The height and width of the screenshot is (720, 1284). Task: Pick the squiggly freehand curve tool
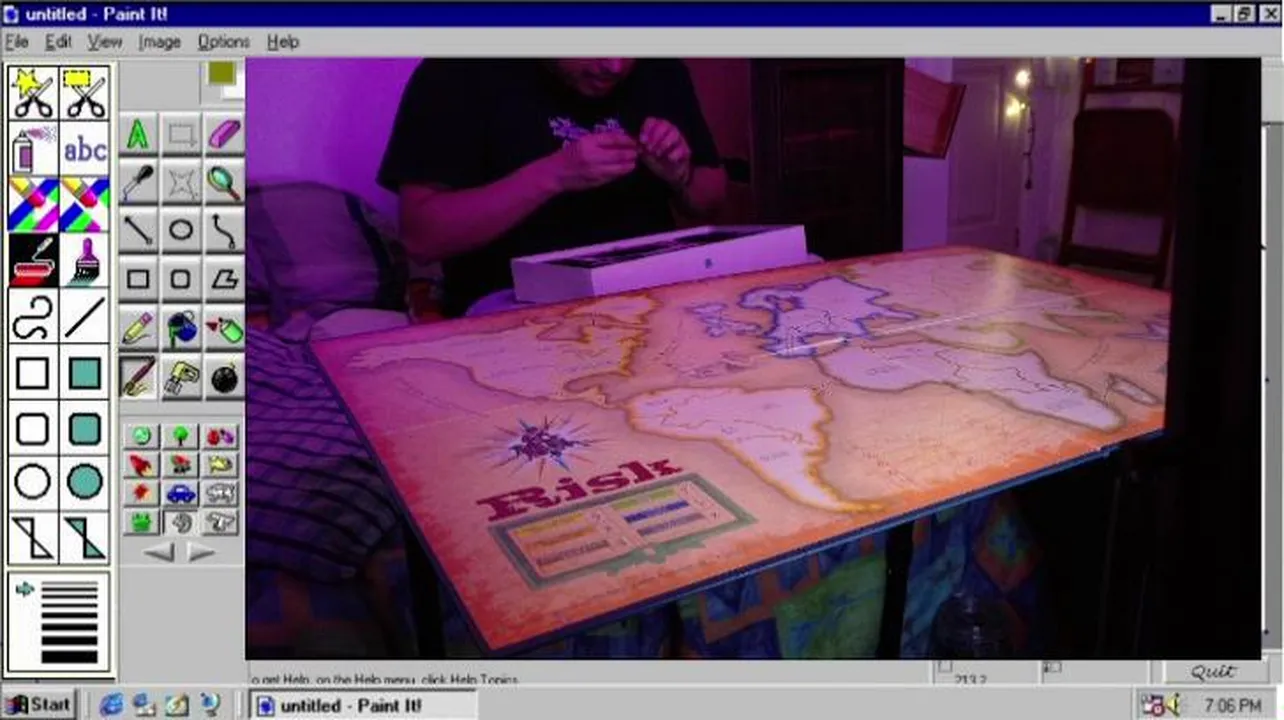[32, 317]
